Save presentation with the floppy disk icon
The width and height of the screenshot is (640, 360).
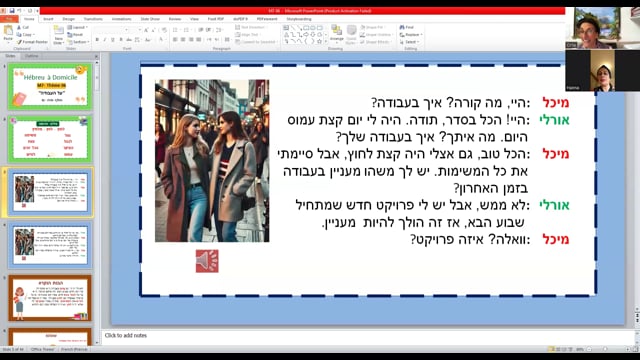12,11
